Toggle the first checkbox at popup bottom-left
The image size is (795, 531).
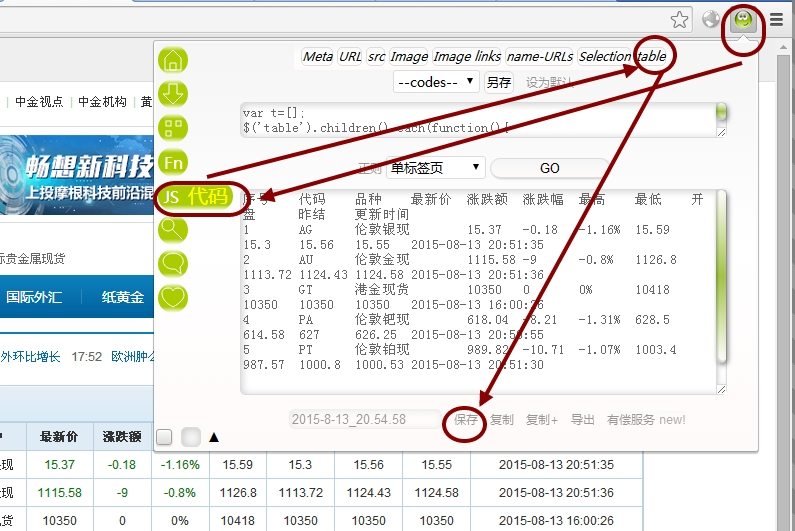tap(164, 437)
